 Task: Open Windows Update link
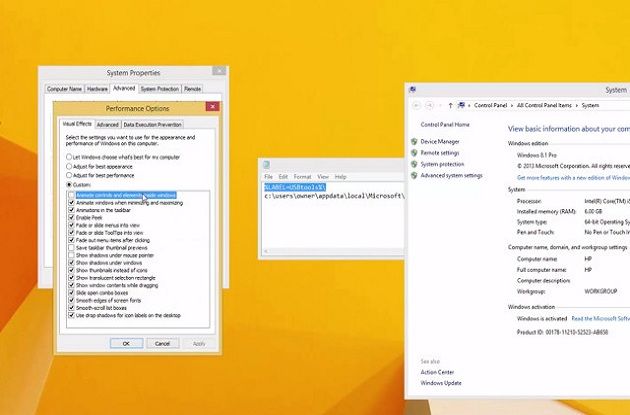pyautogui.click(x=441, y=383)
